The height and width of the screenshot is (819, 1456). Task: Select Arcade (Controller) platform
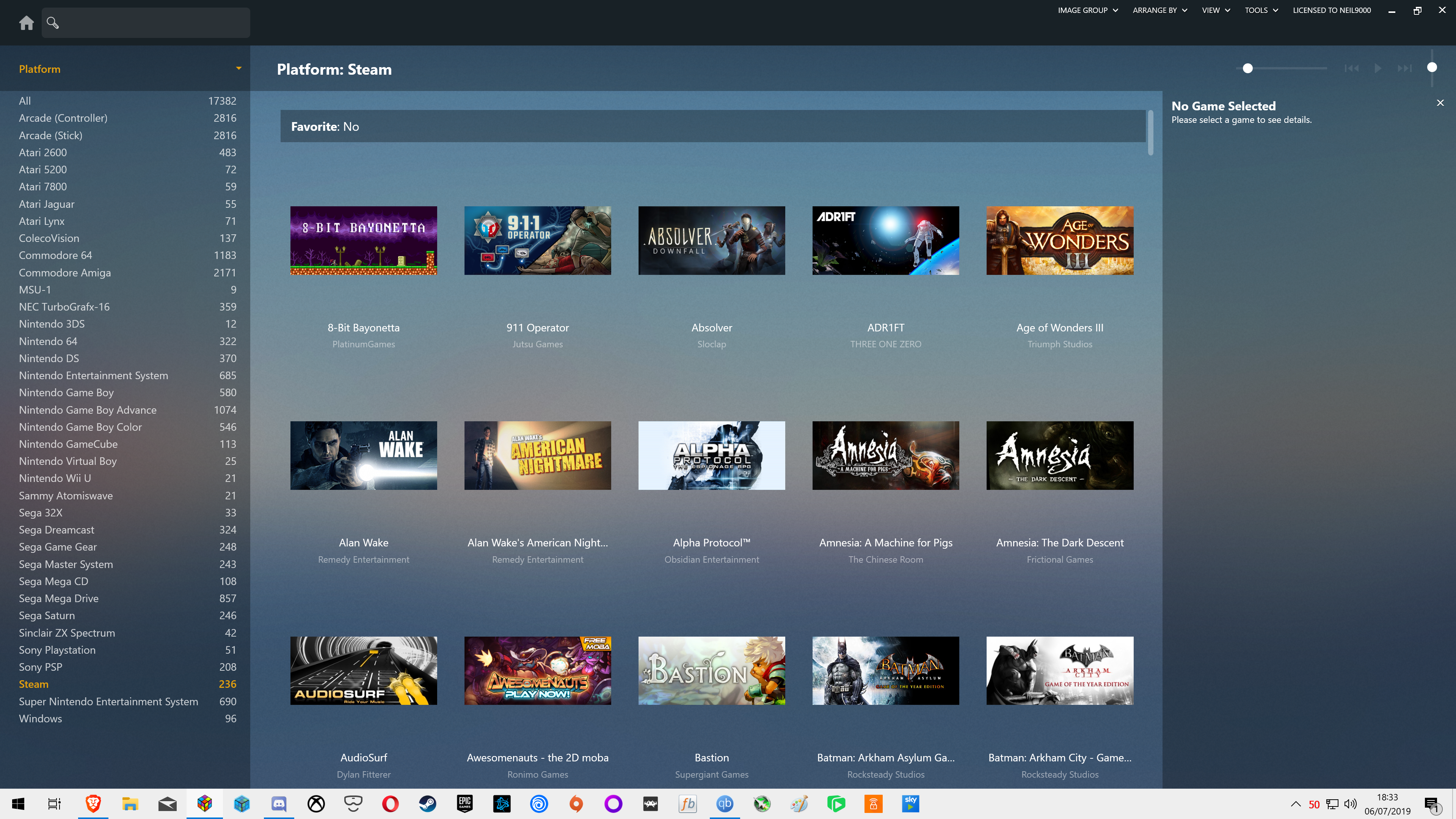[x=127, y=118]
